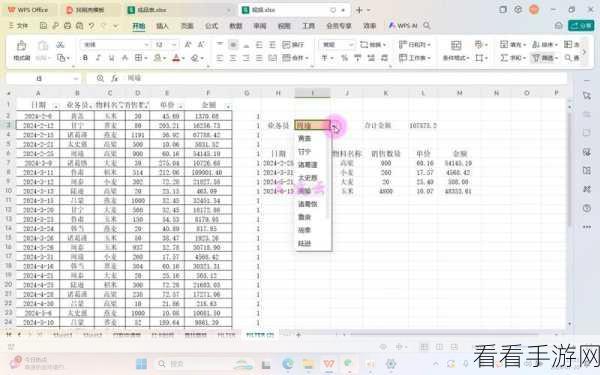This screenshot has height=375, width=600.
Task: Align cell content to vertical middle
Action: (x=233, y=45)
